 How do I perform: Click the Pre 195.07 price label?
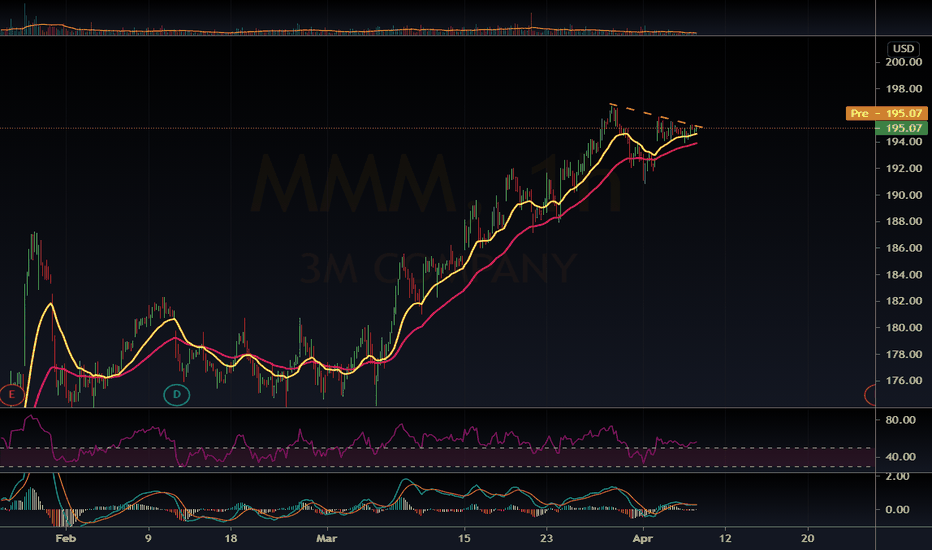tap(886, 113)
